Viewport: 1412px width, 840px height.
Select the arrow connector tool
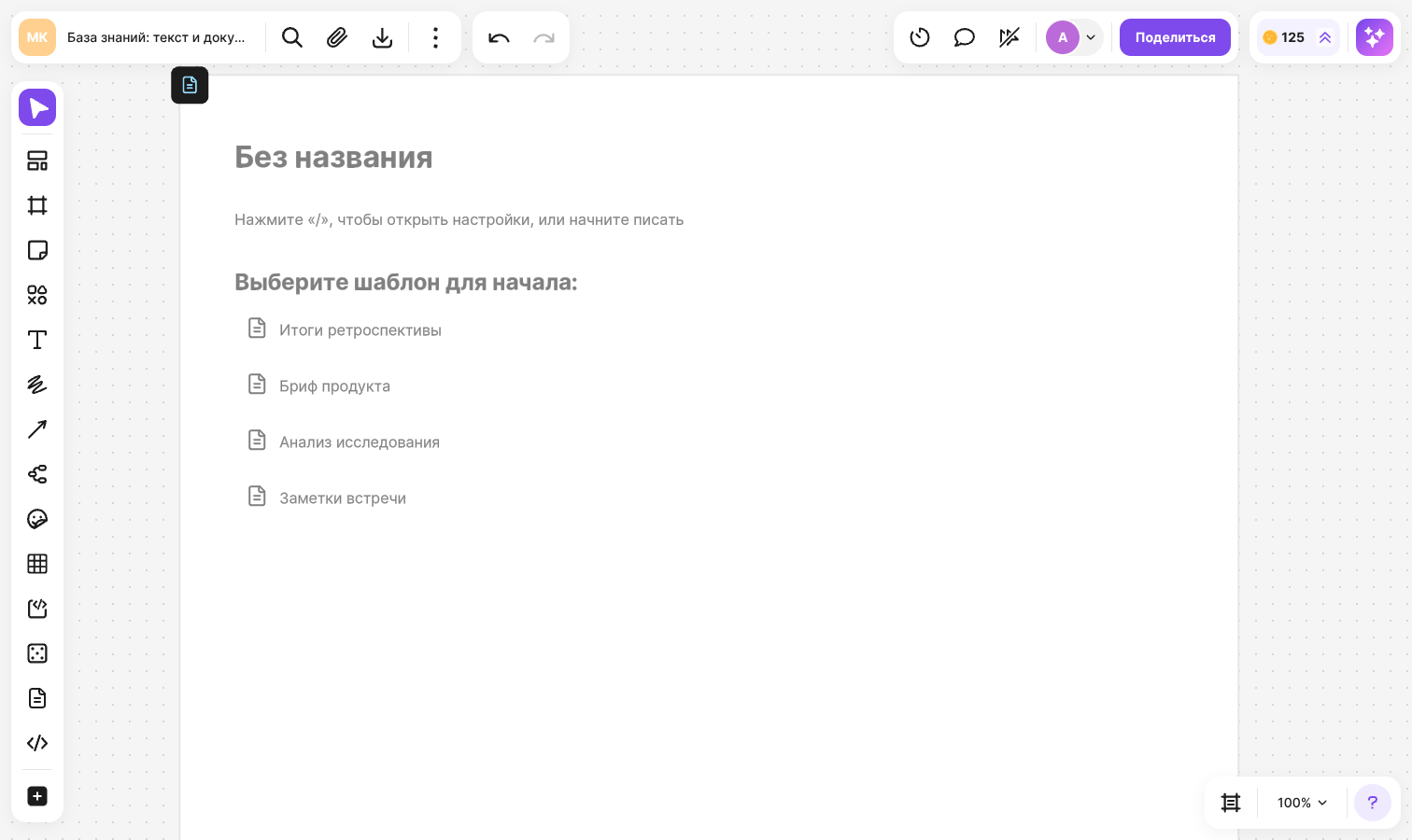coord(37,429)
